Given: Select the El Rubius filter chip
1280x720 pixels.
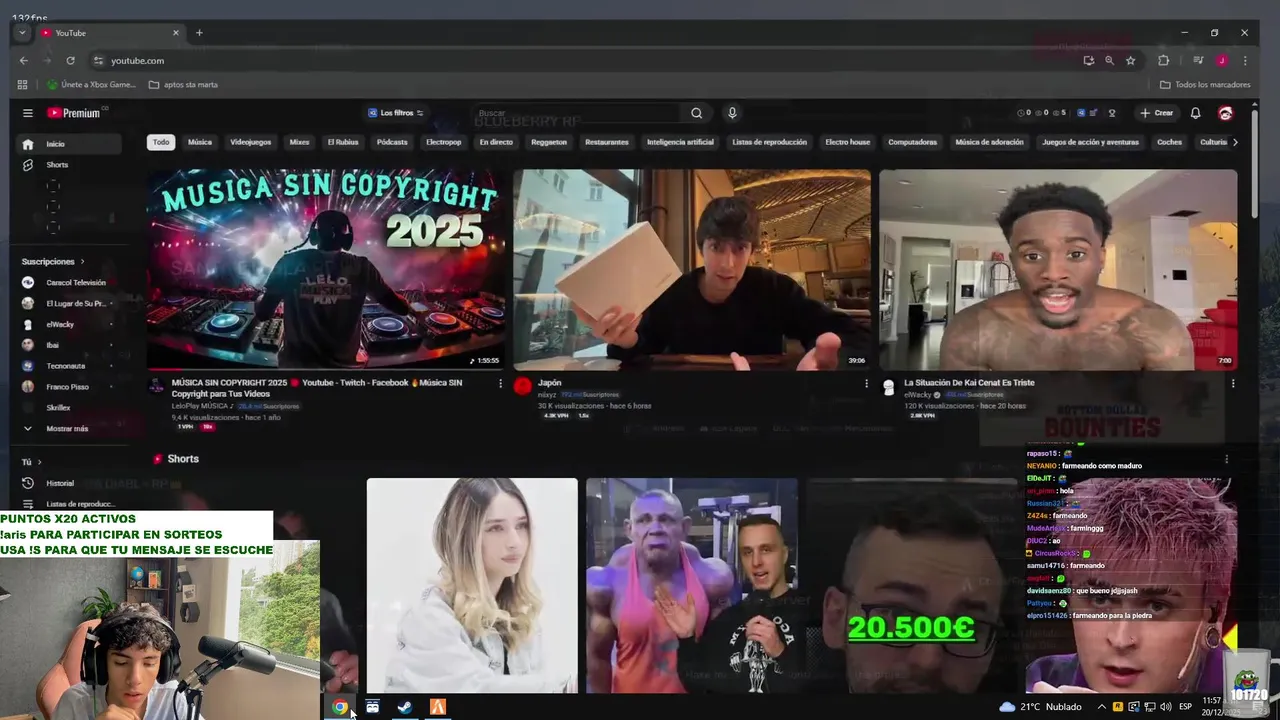Looking at the screenshot, I should coord(343,142).
